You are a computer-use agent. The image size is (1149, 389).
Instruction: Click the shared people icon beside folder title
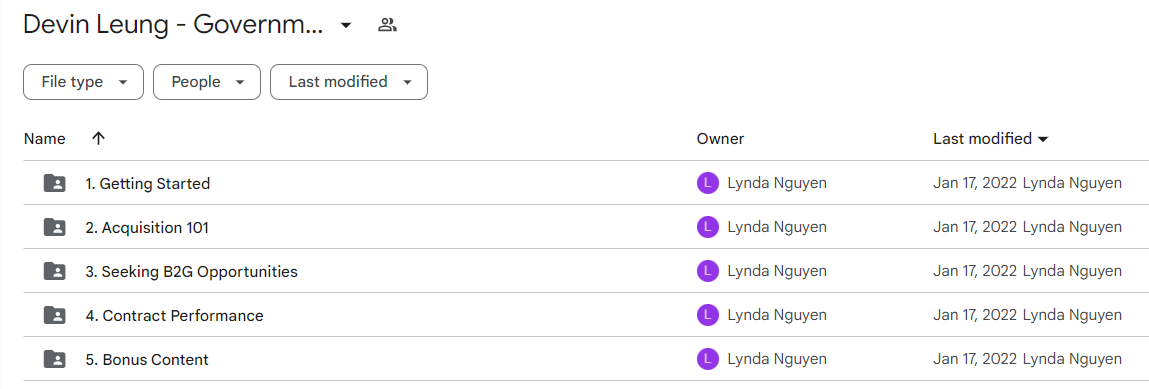[x=387, y=26]
